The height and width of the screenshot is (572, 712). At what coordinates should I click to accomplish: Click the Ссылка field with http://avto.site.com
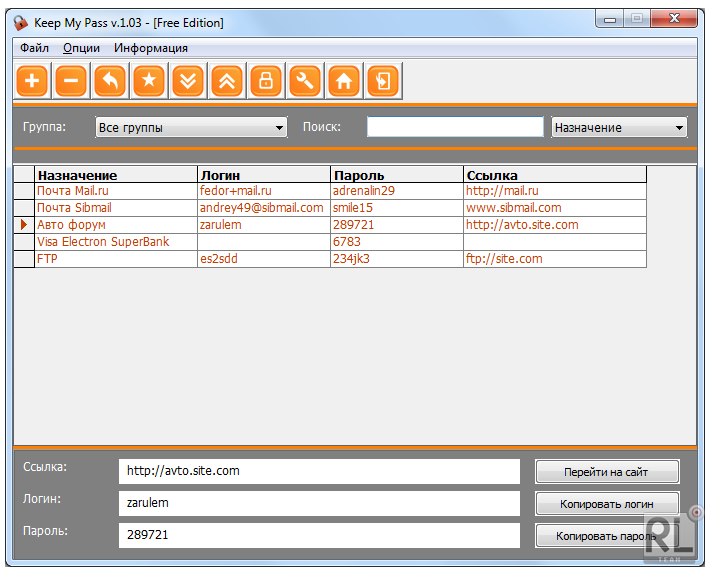coord(319,471)
